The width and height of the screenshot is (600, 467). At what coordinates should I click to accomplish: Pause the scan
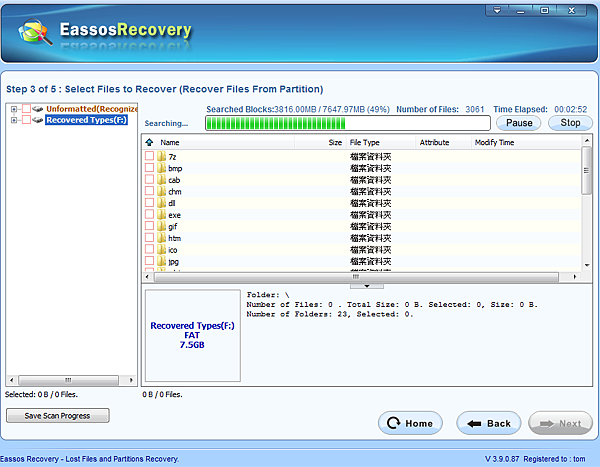pyautogui.click(x=519, y=123)
